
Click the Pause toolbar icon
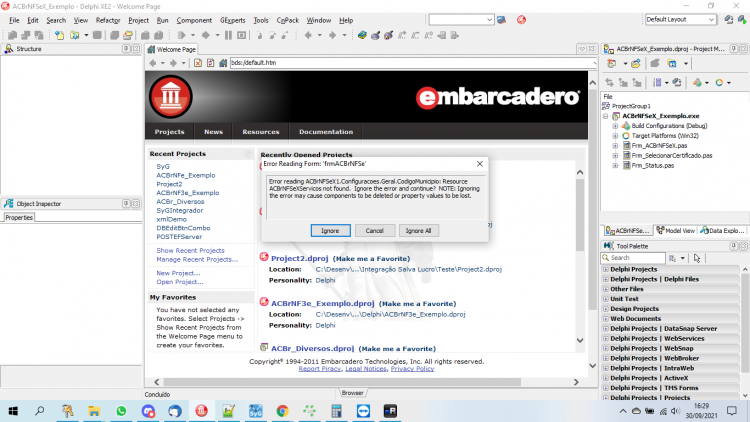[x=228, y=35]
